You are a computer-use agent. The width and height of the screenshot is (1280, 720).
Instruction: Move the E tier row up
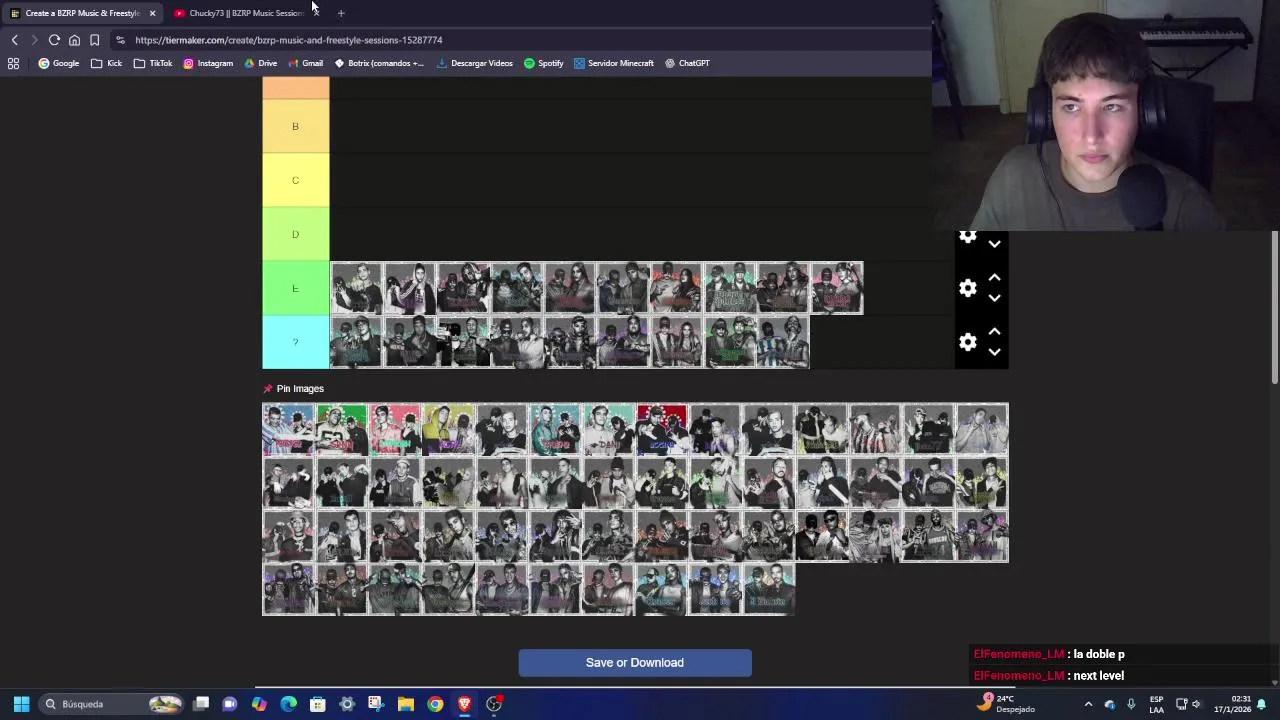(x=994, y=278)
